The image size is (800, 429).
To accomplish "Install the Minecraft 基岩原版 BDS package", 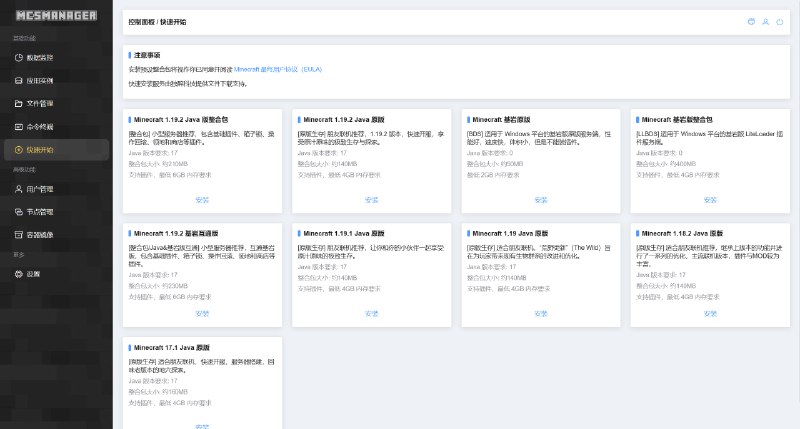I will coord(541,200).
